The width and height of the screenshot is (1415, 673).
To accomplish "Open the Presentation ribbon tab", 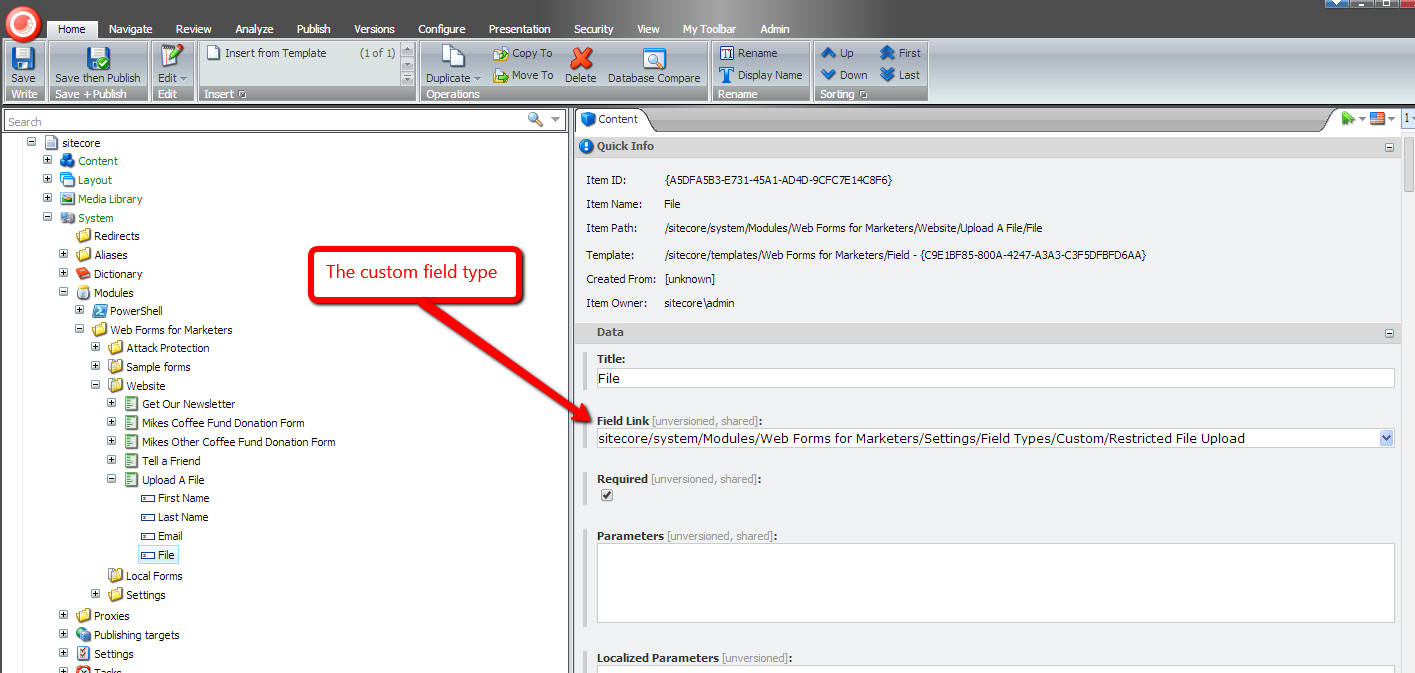I will click(x=519, y=29).
